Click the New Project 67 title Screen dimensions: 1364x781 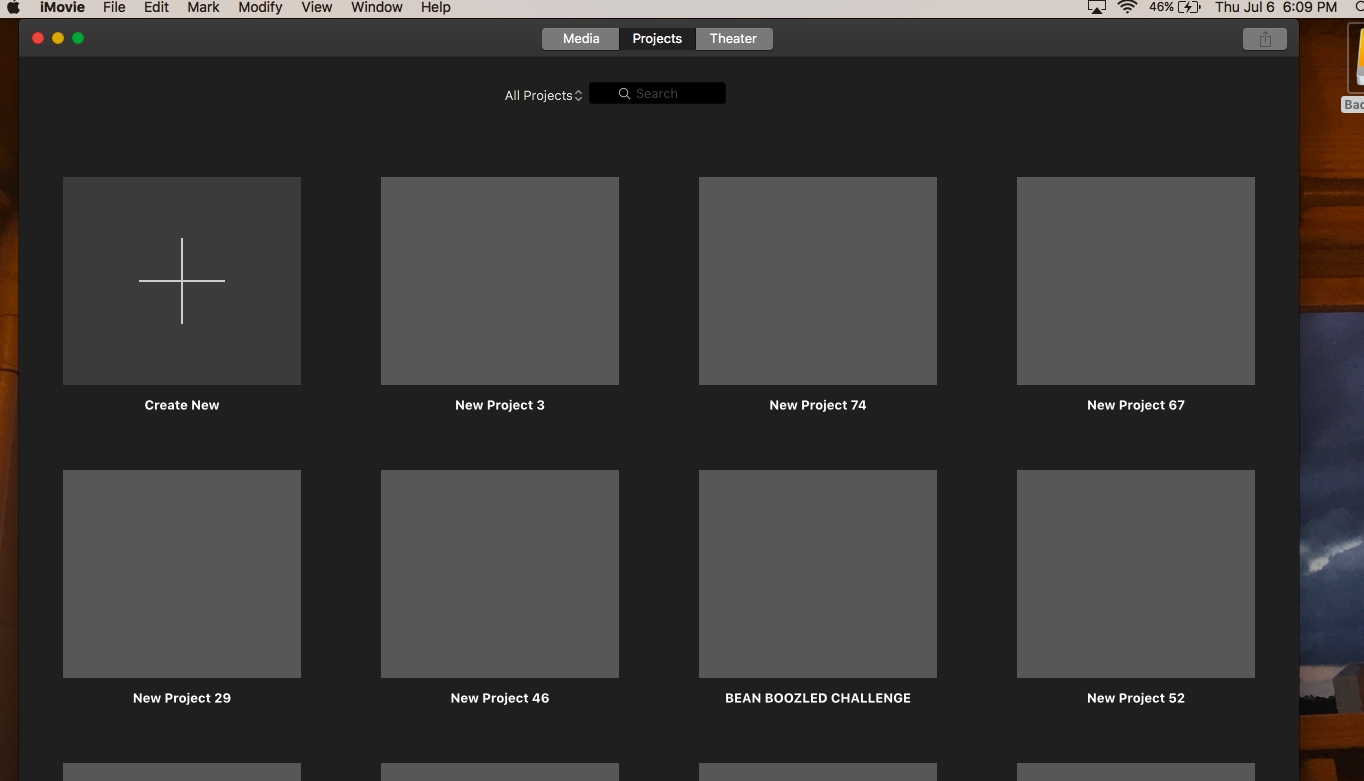[1136, 405]
